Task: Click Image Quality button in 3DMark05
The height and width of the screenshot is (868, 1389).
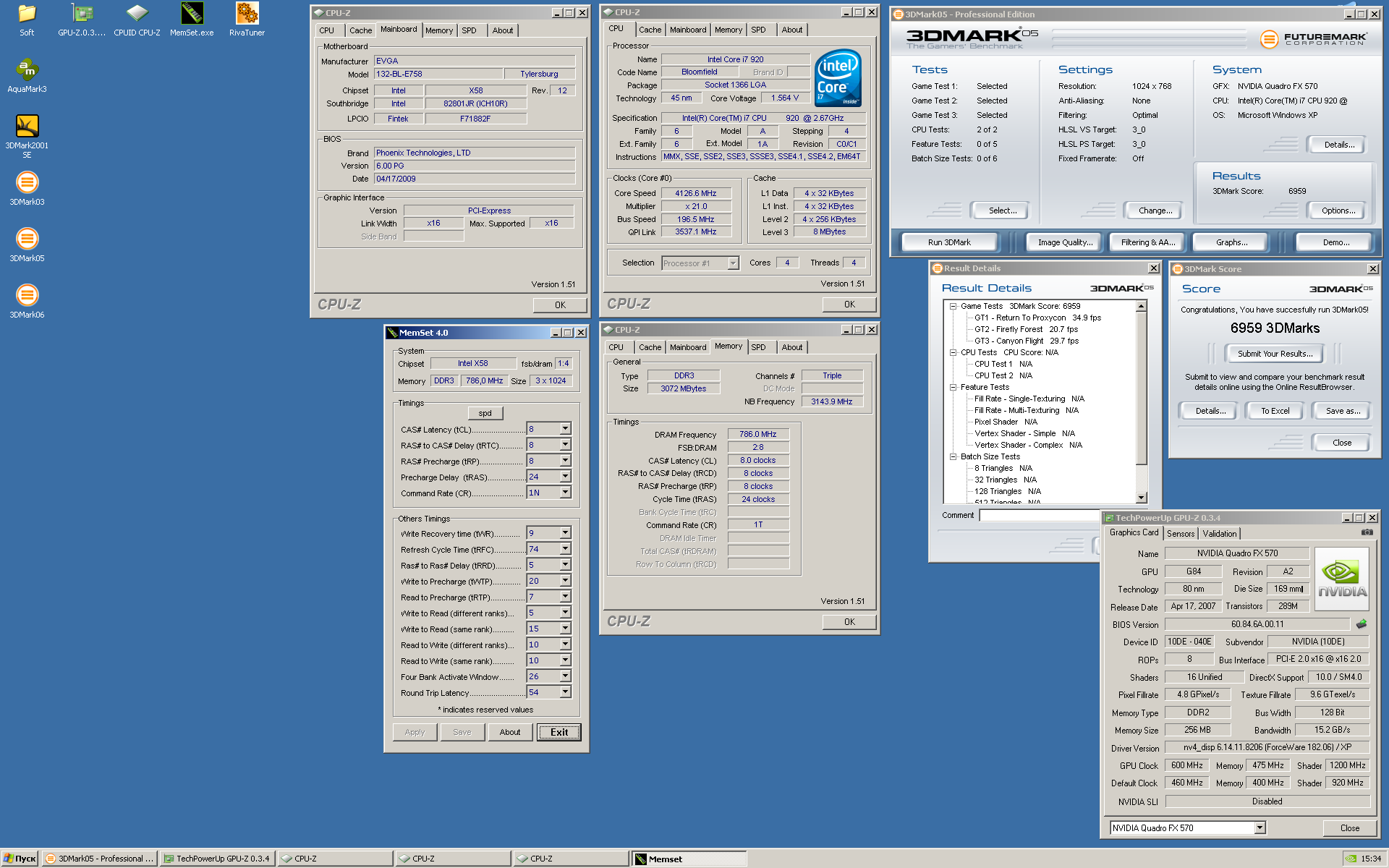Action: [1065, 242]
